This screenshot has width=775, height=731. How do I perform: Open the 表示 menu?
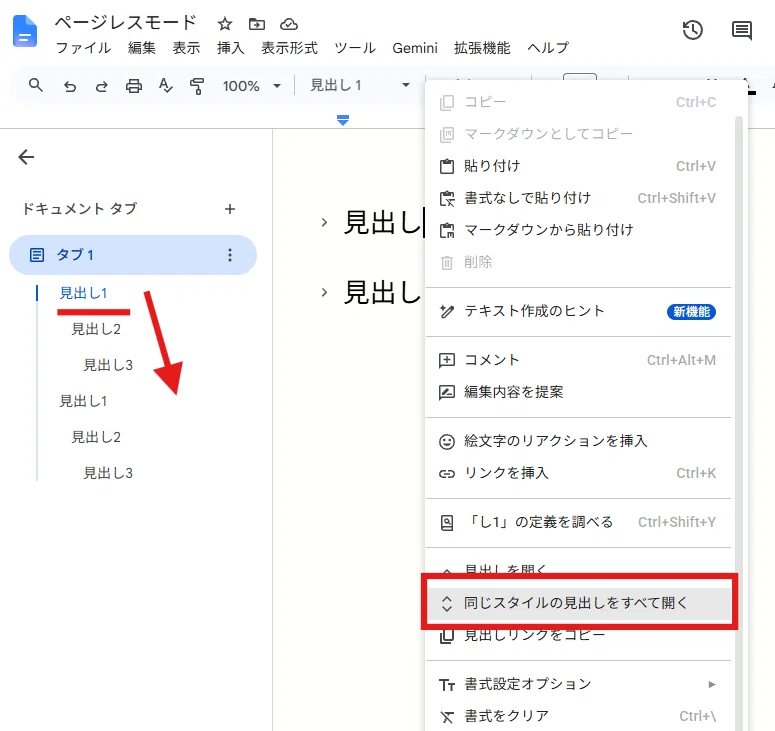pos(186,48)
